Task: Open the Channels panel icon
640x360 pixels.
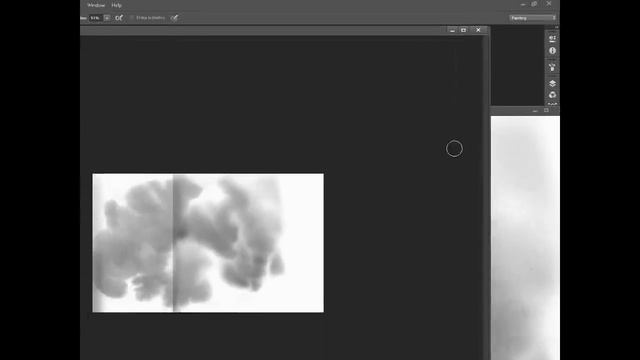Action: [552, 95]
